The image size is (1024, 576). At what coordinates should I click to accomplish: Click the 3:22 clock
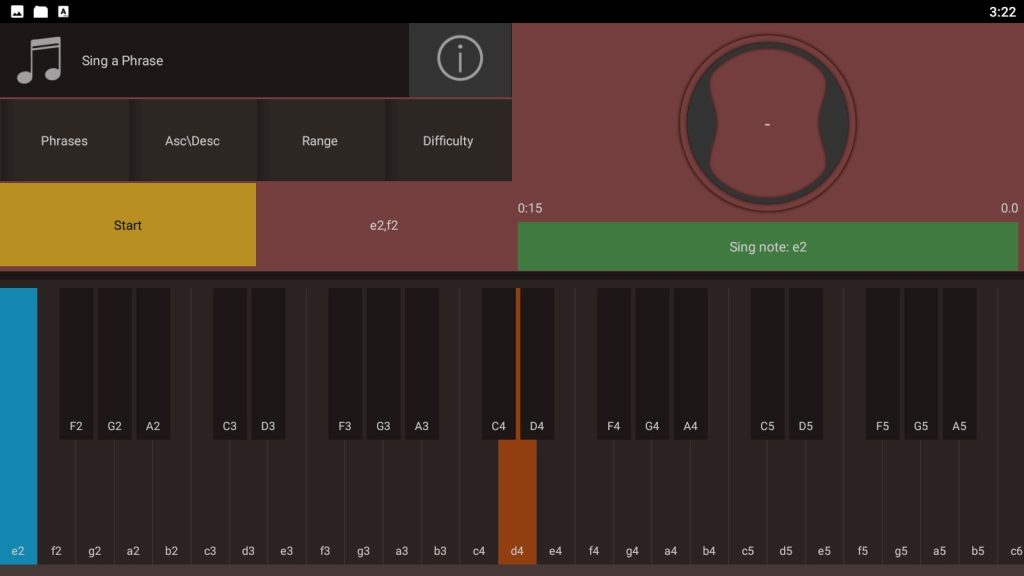[1002, 12]
